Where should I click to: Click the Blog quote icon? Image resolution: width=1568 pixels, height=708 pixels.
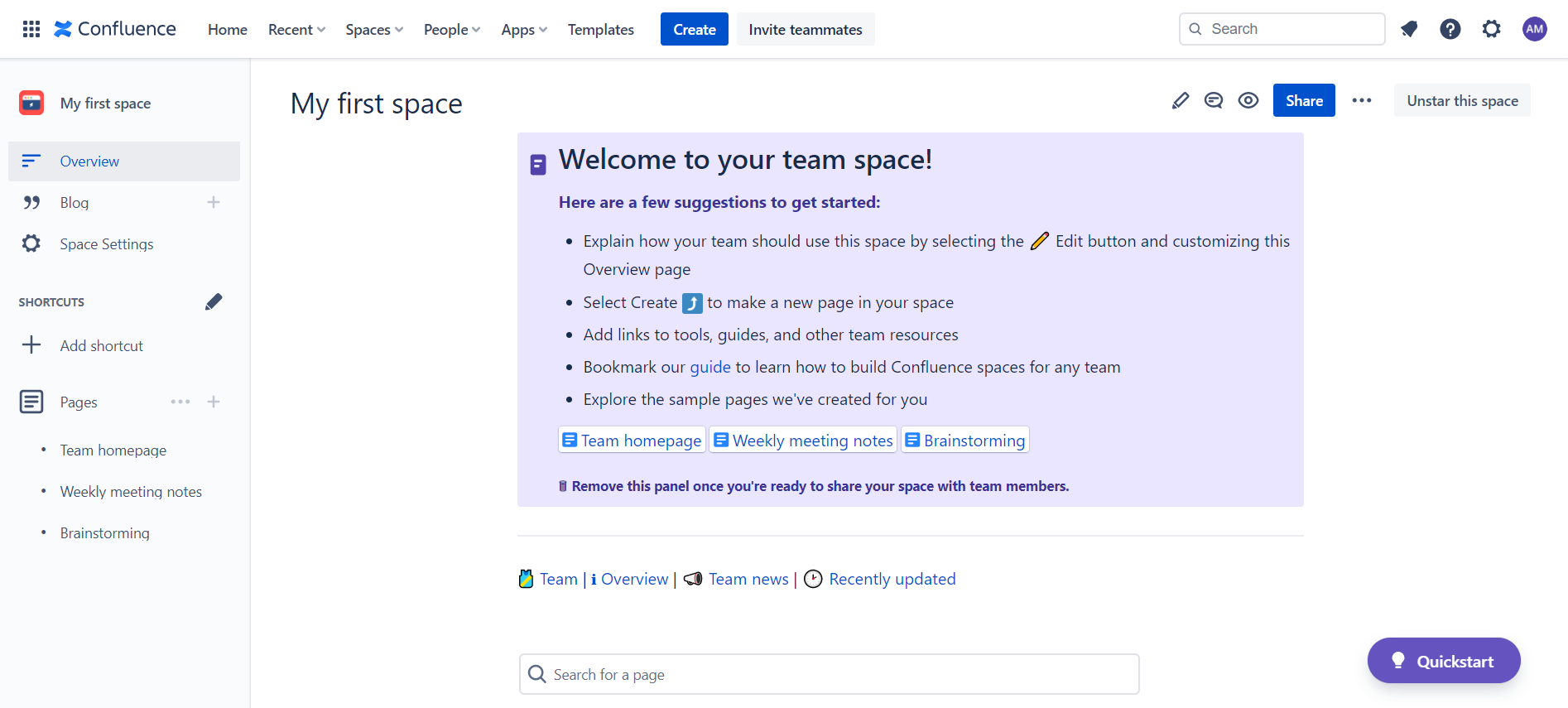31,202
